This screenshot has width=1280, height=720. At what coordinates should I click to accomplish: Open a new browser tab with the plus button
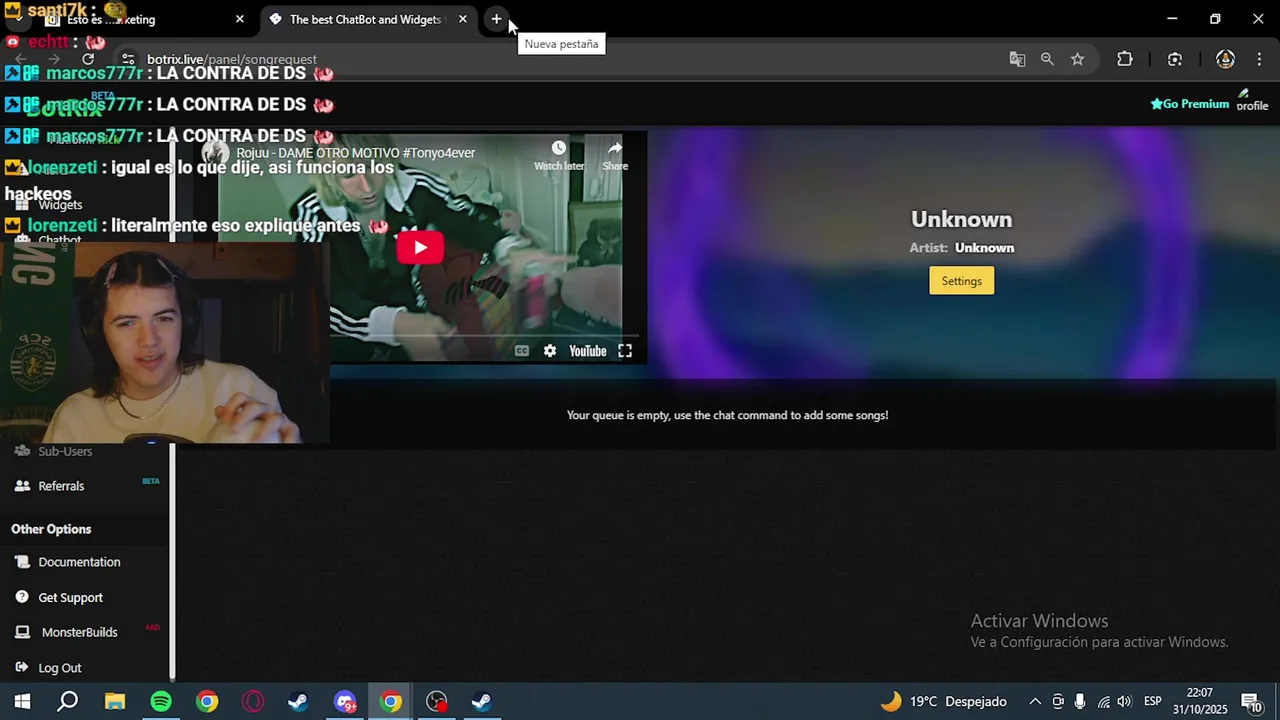496,19
